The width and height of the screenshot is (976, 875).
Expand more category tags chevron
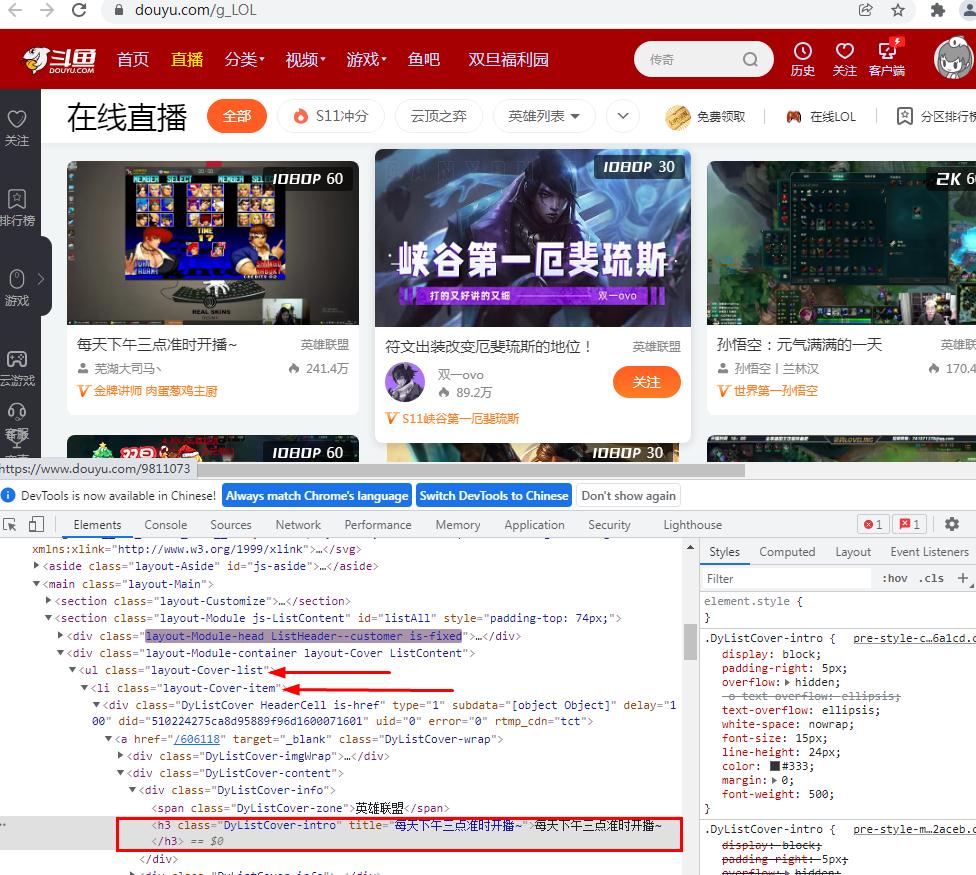click(623, 116)
